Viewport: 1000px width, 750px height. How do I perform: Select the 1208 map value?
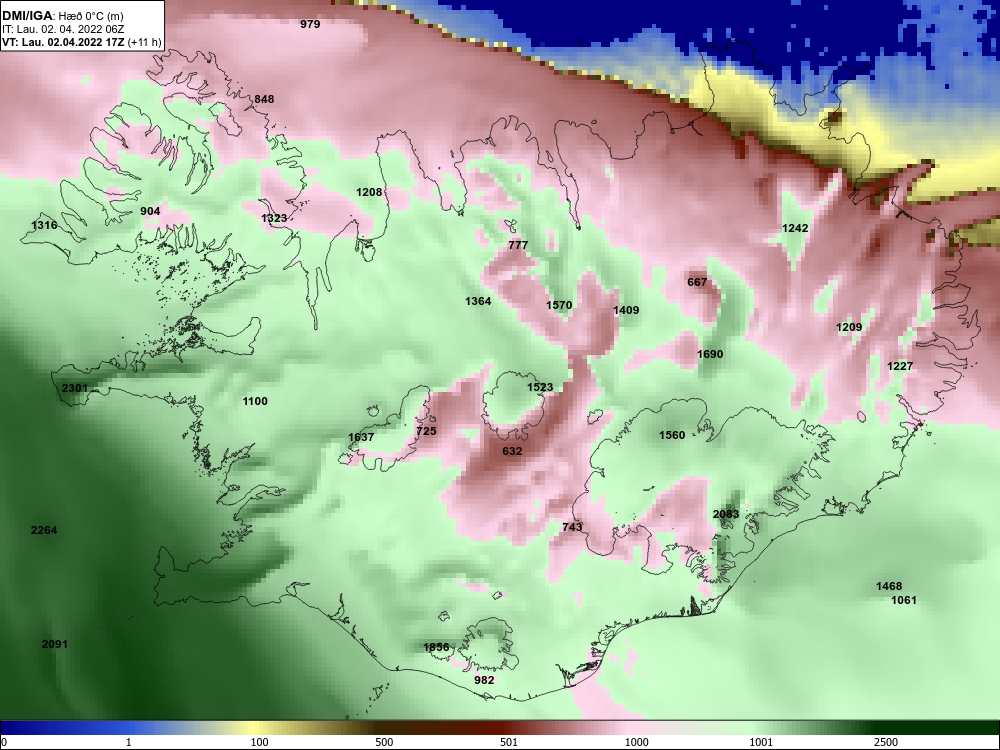click(x=369, y=192)
